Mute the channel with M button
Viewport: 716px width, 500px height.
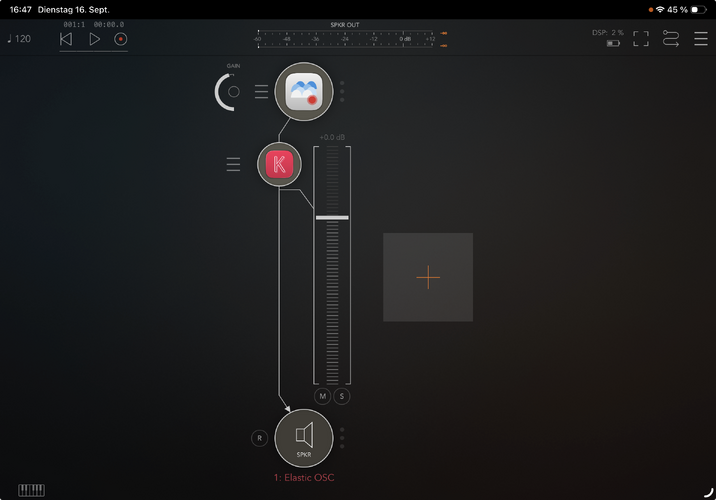click(x=322, y=396)
